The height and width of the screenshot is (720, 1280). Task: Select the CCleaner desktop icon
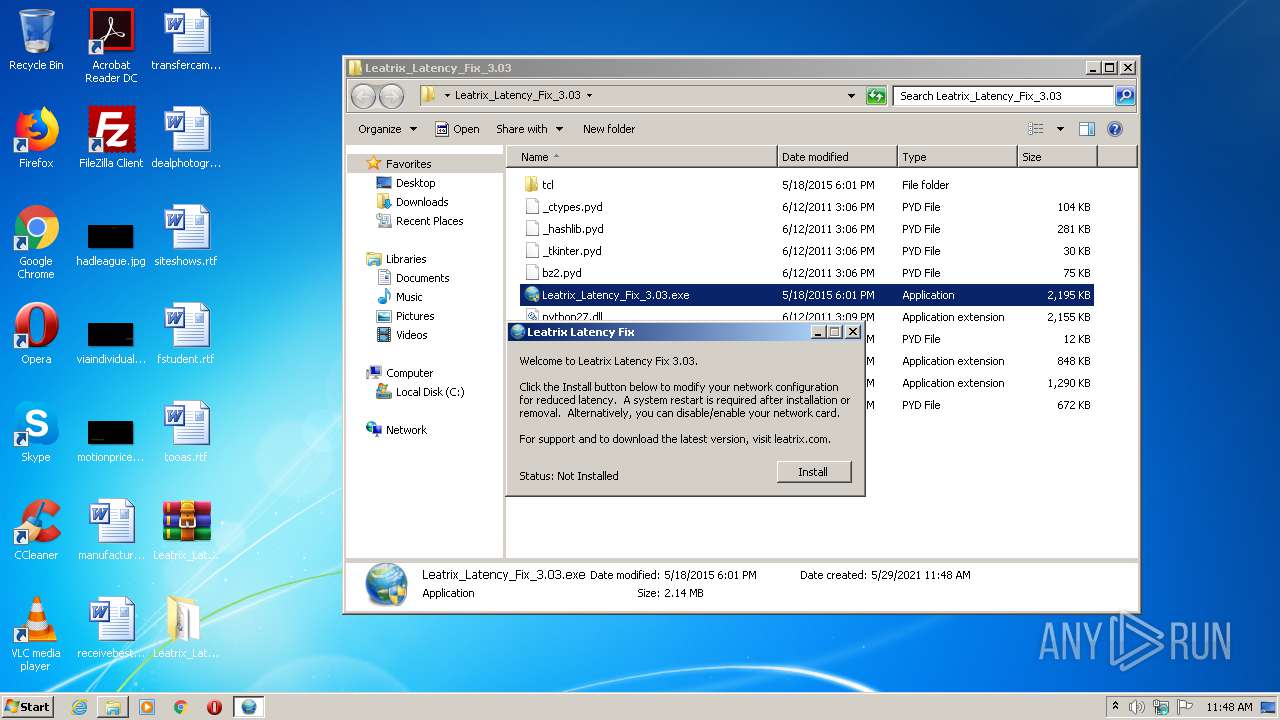[x=36, y=530]
